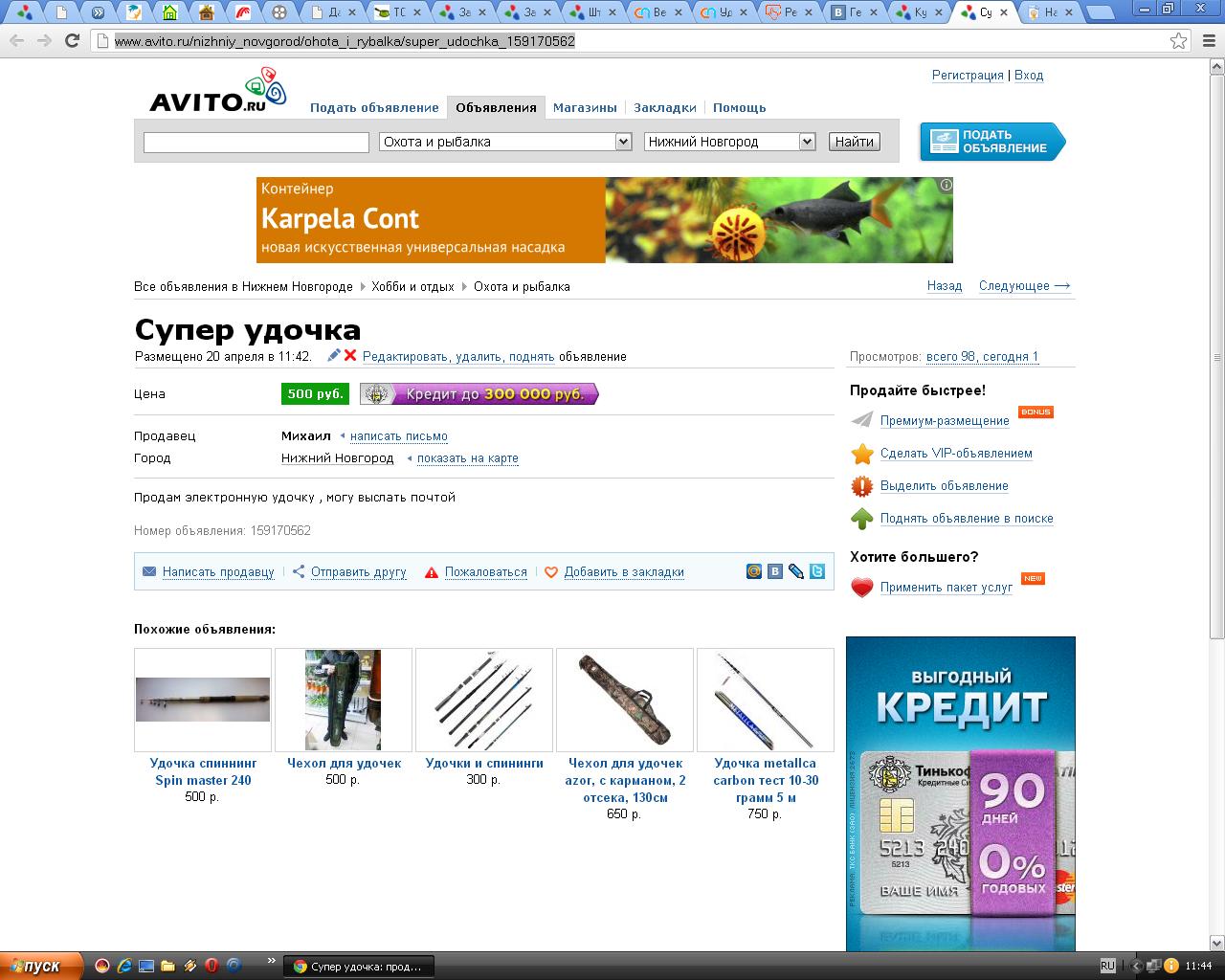Open the Chrome menu button
Image resolution: width=1225 pixels, height=980 pixels.
click(1207, 41)
